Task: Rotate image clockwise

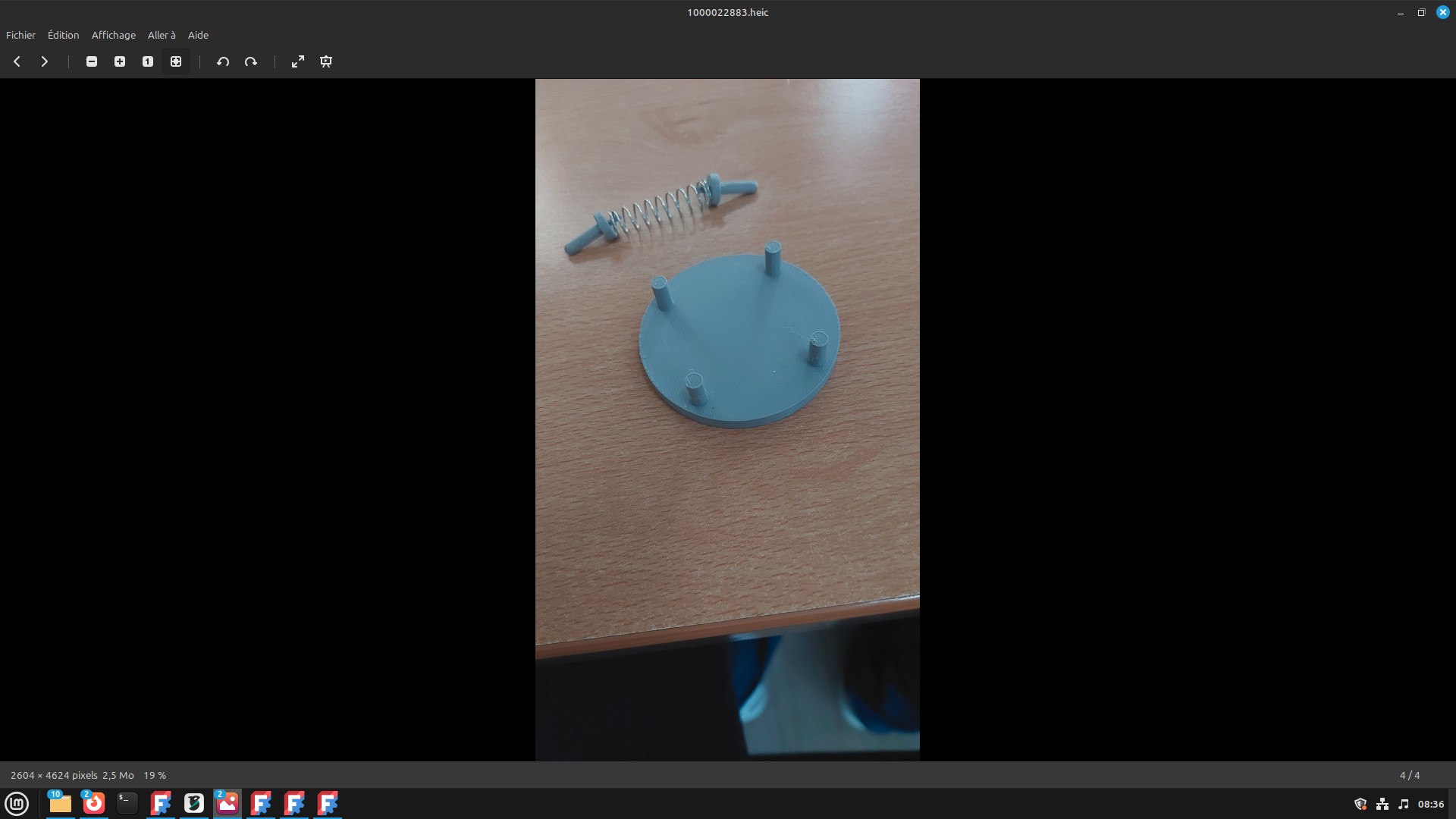Action: coord(251,61)
